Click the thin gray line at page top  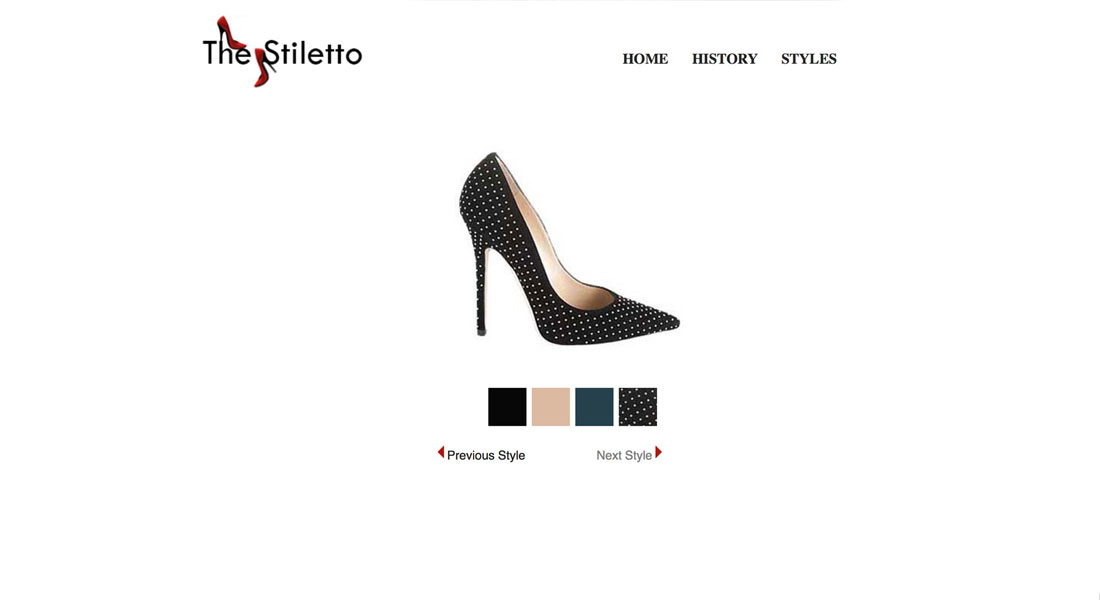pos(625,1)
